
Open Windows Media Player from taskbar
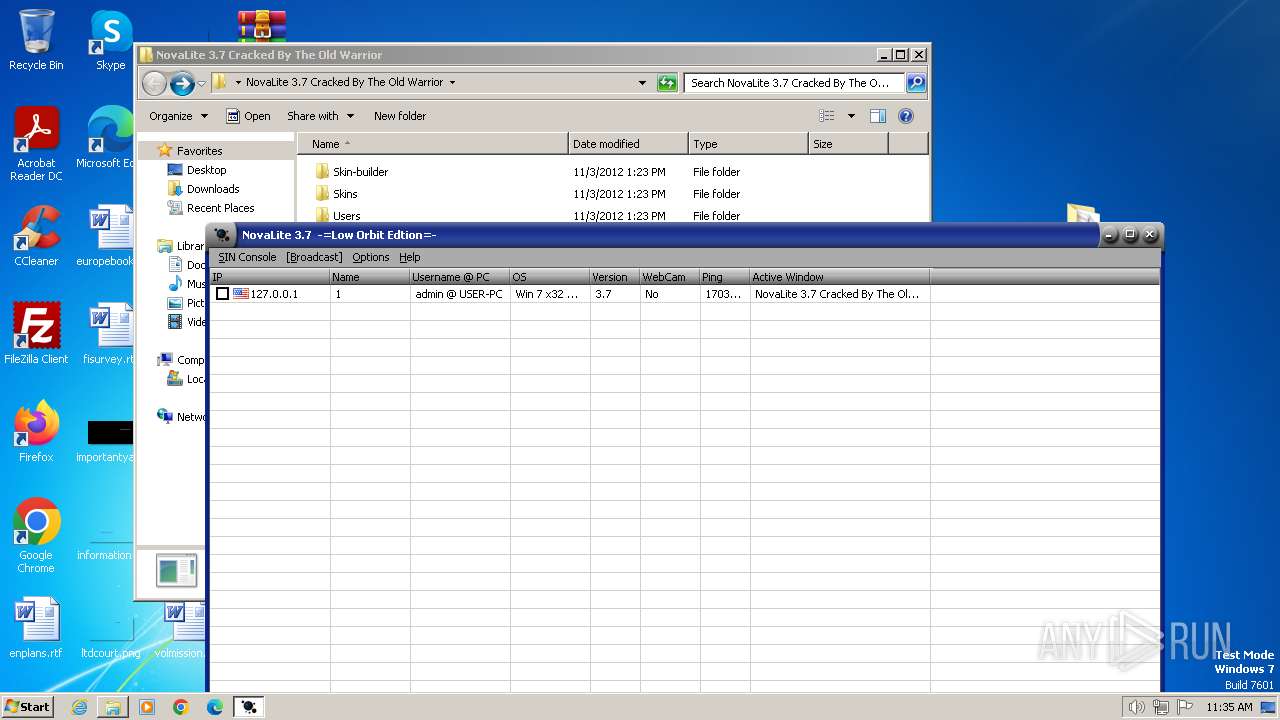[147, 707]
